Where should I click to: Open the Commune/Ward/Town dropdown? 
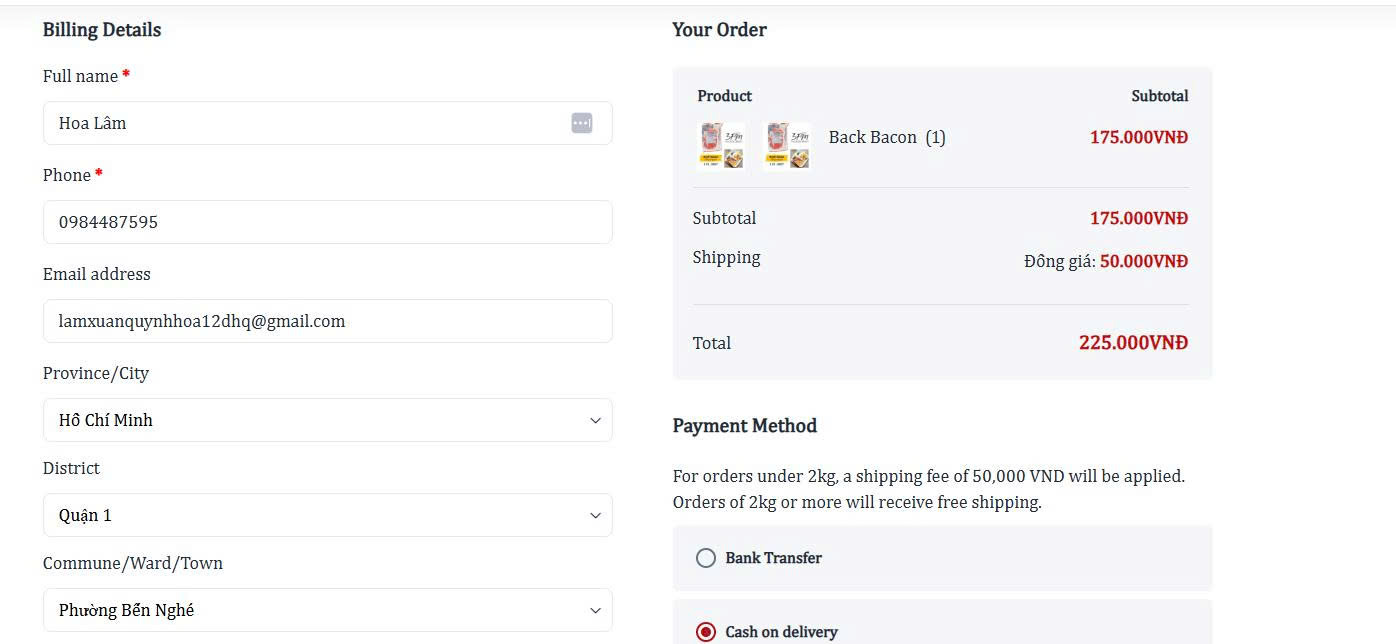tap(327, 610)
